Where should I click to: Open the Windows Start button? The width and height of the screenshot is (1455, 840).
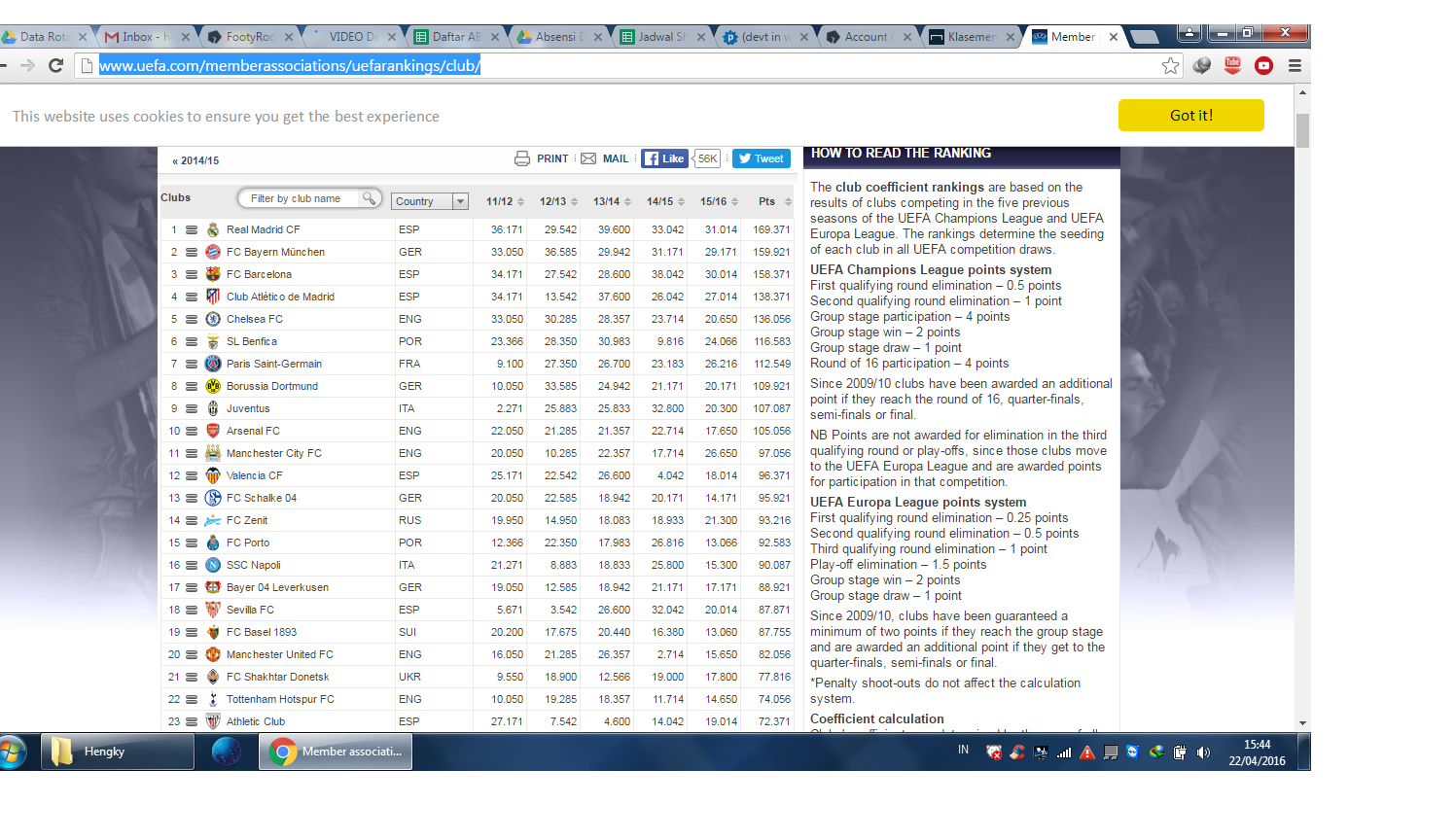click(x=13, y=752)
